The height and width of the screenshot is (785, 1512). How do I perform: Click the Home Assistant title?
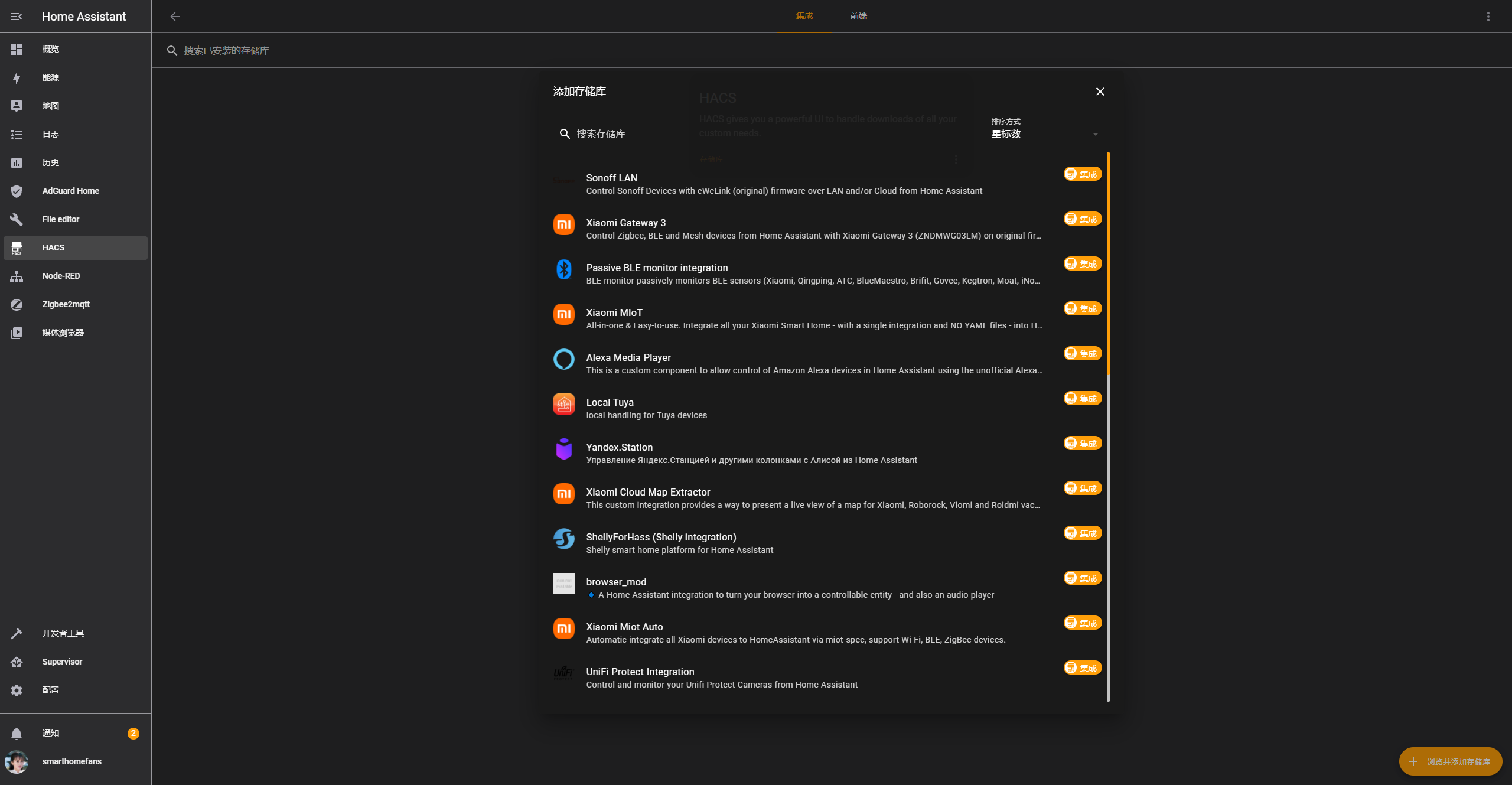84,17
